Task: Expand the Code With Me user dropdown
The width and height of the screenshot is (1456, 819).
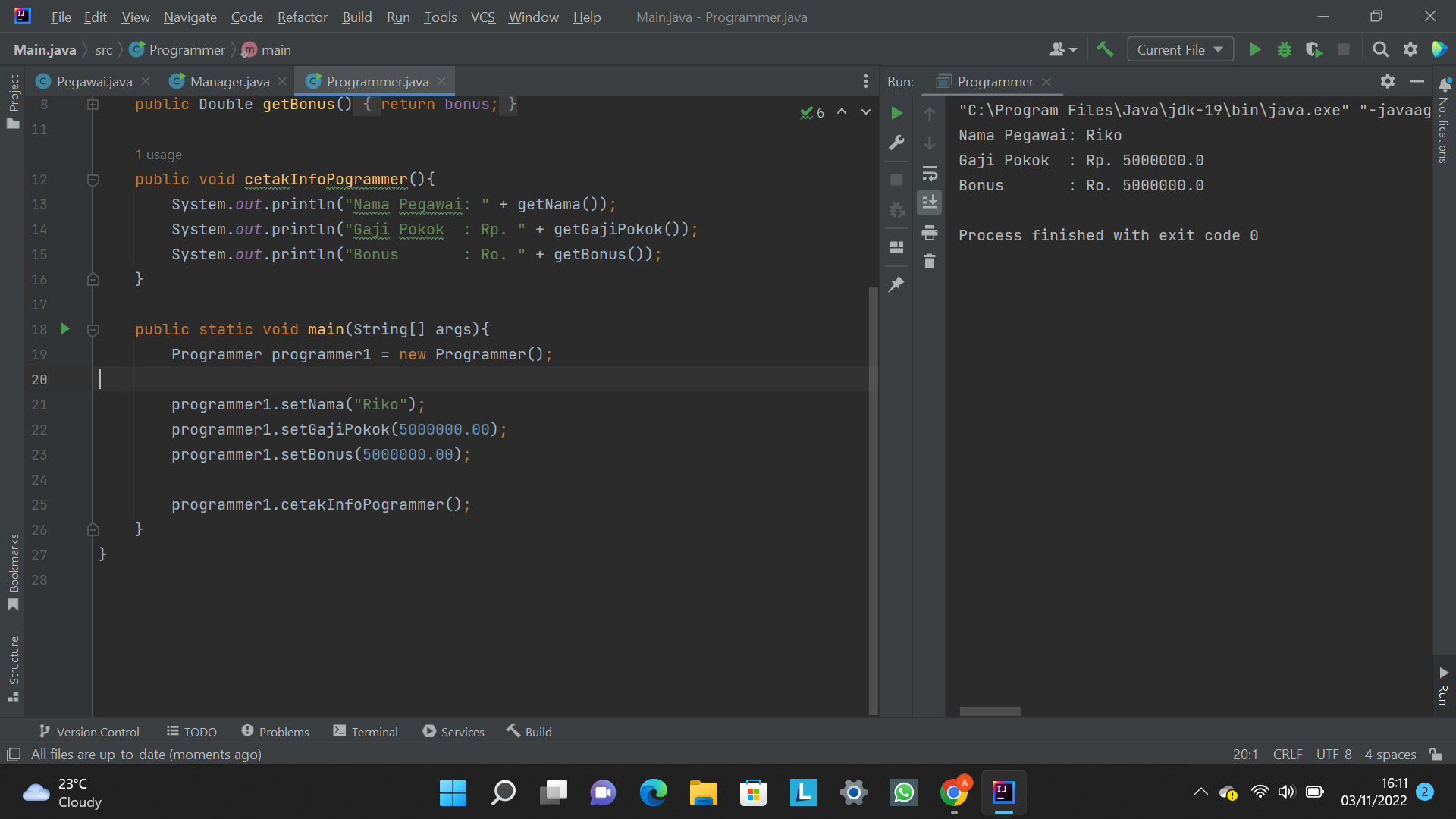Action: click(x=1062, y=49)
